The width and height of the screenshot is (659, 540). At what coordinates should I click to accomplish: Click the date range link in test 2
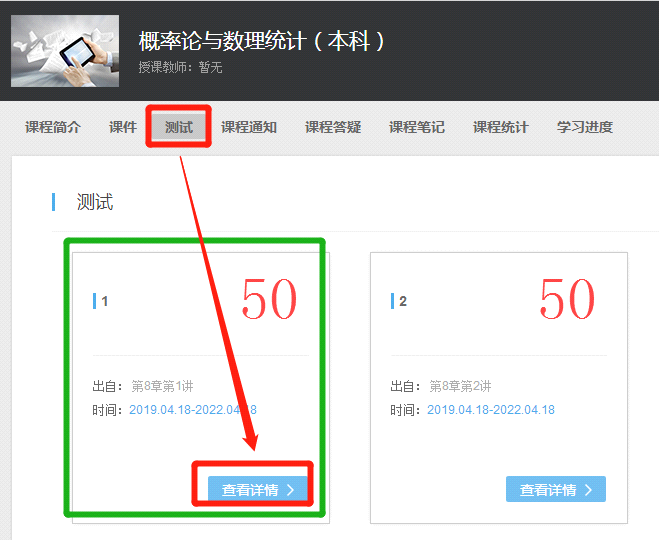point(491,410)
